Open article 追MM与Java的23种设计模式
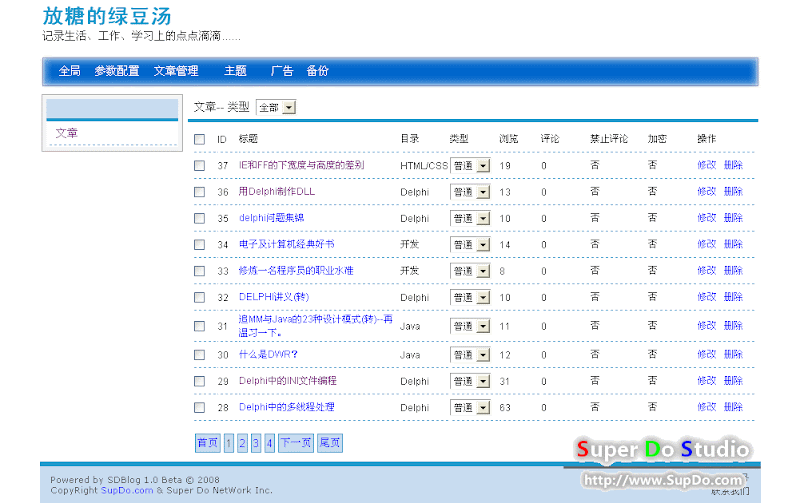 pyautogui.click(x=315, y=325)
